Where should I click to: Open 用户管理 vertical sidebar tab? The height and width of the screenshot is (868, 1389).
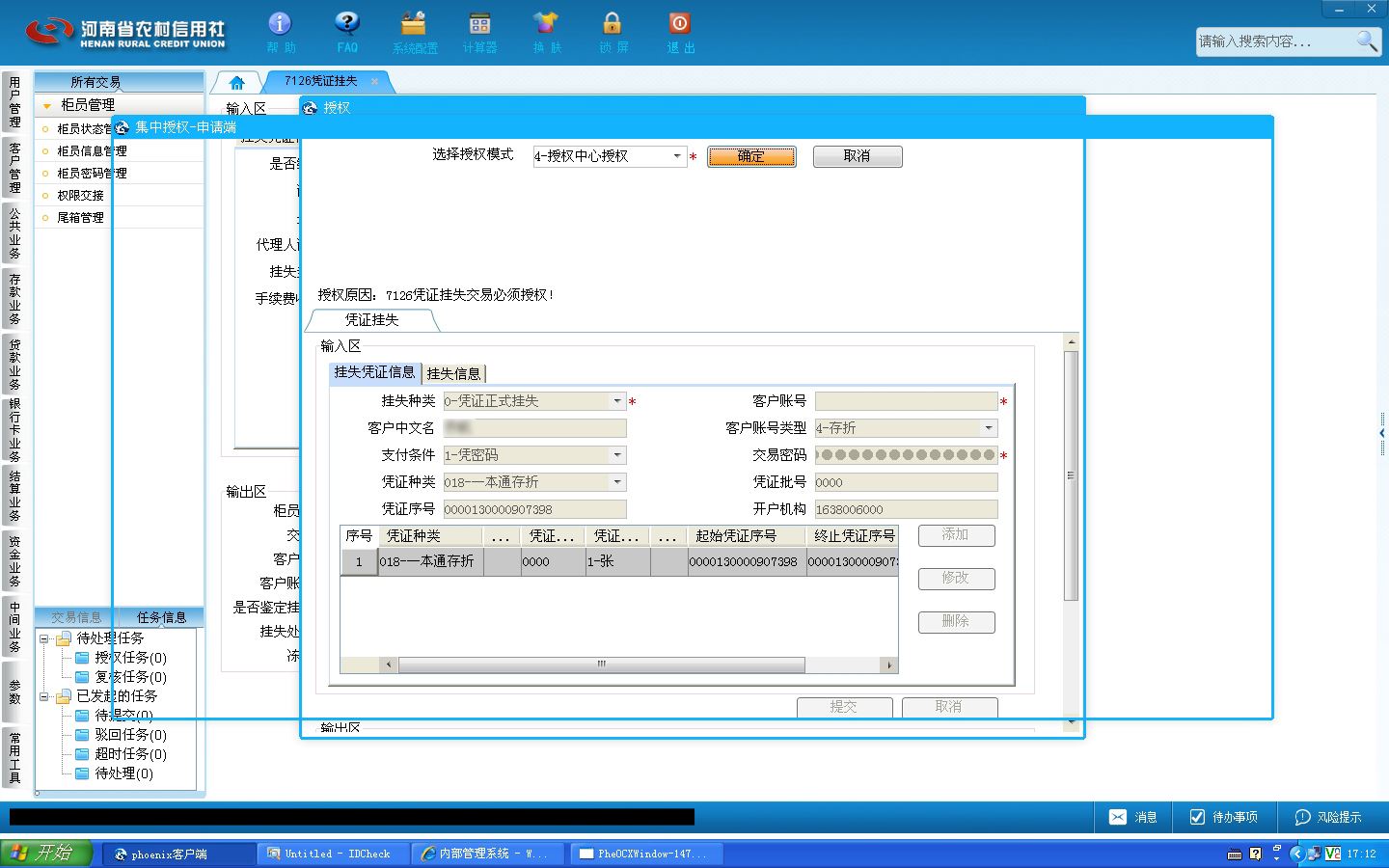14,102
